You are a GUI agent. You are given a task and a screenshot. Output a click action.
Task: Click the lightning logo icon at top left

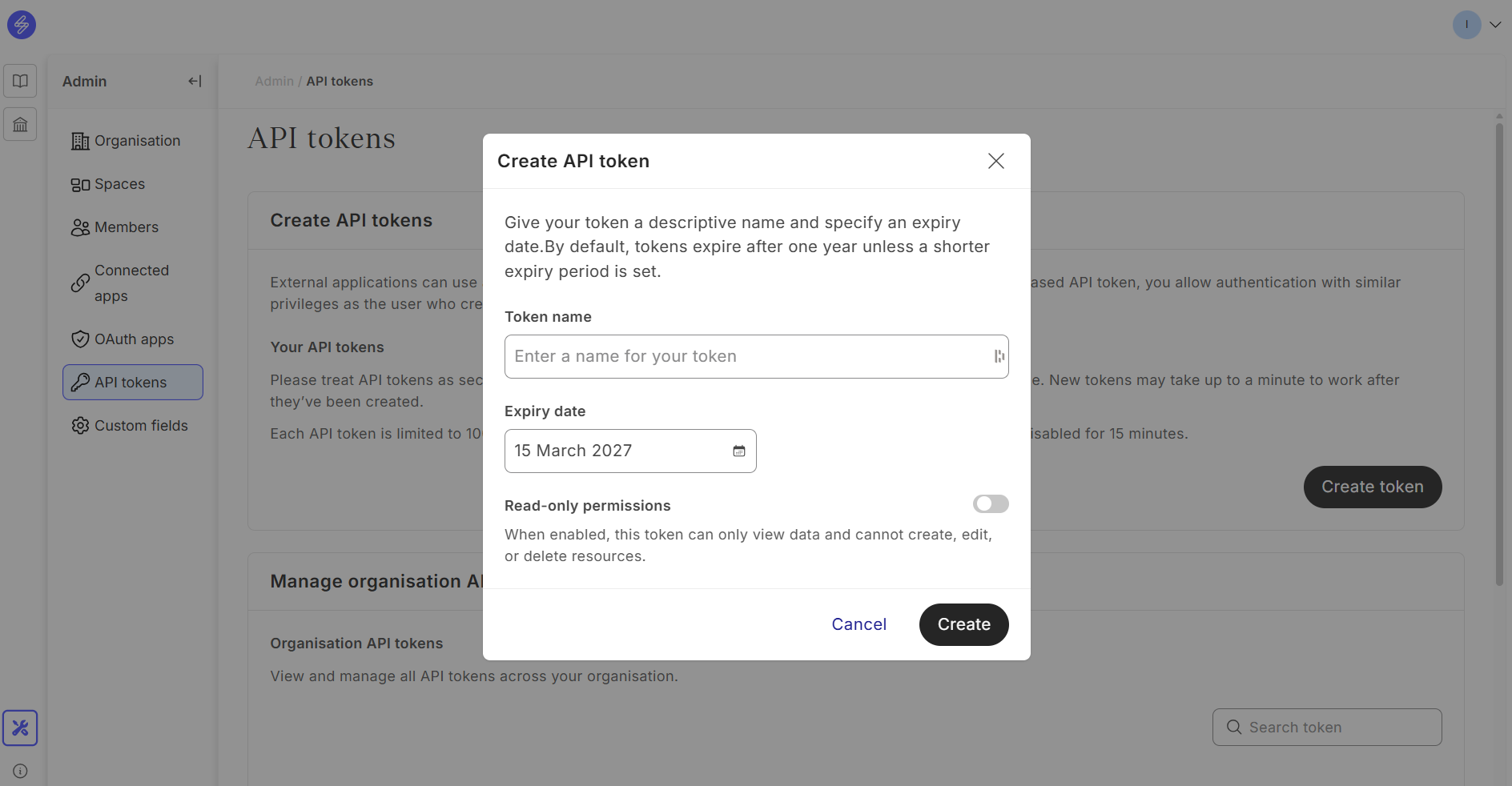coord(22,25)
